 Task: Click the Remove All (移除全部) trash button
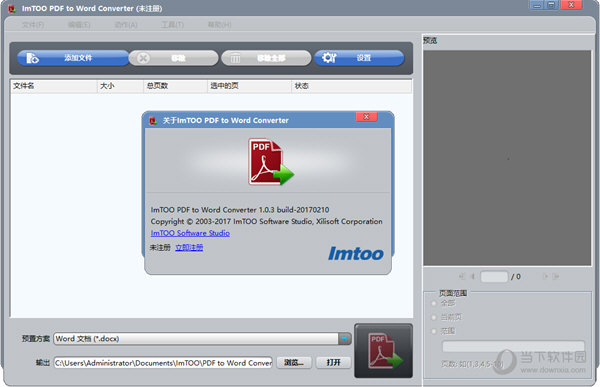266,58
